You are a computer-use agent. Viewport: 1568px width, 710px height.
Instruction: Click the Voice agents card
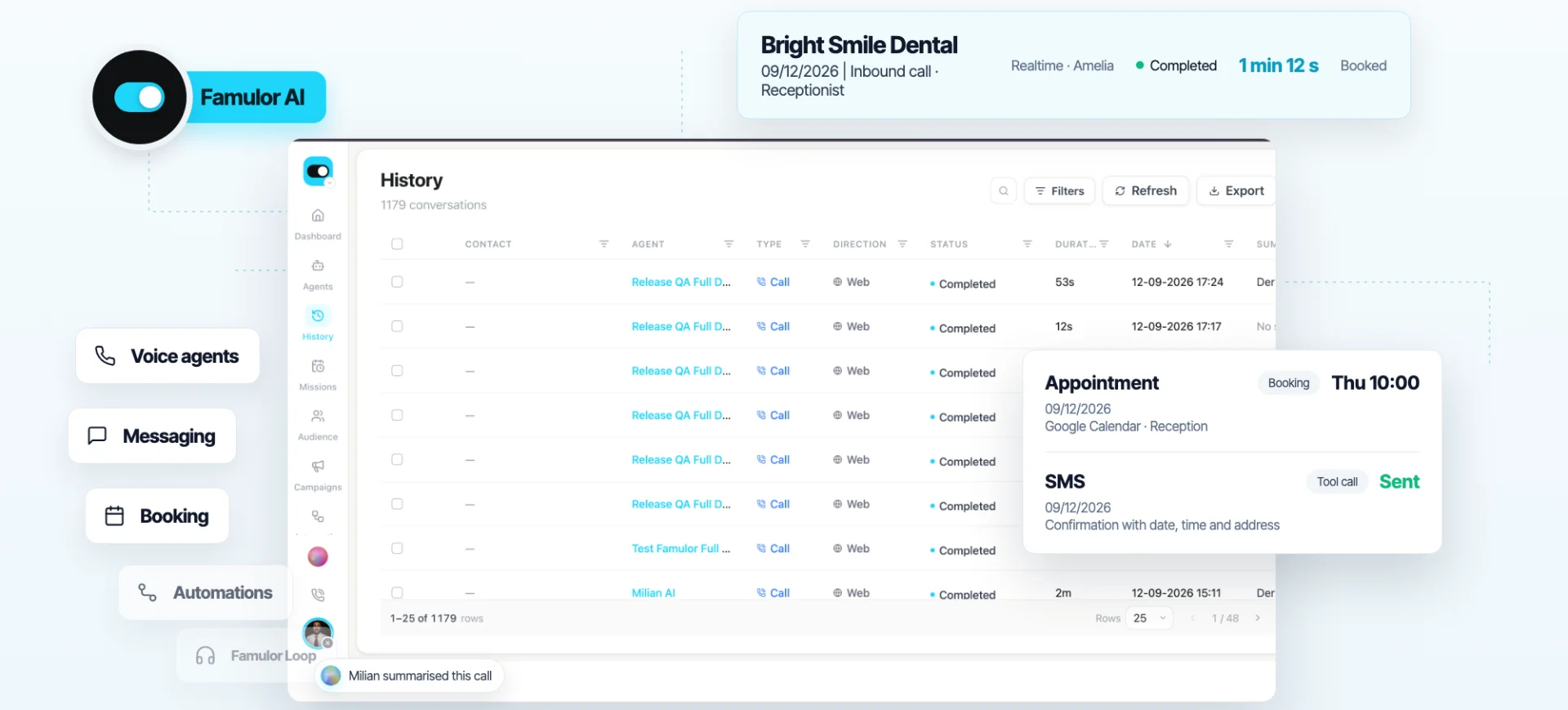(x=167, y=355)
